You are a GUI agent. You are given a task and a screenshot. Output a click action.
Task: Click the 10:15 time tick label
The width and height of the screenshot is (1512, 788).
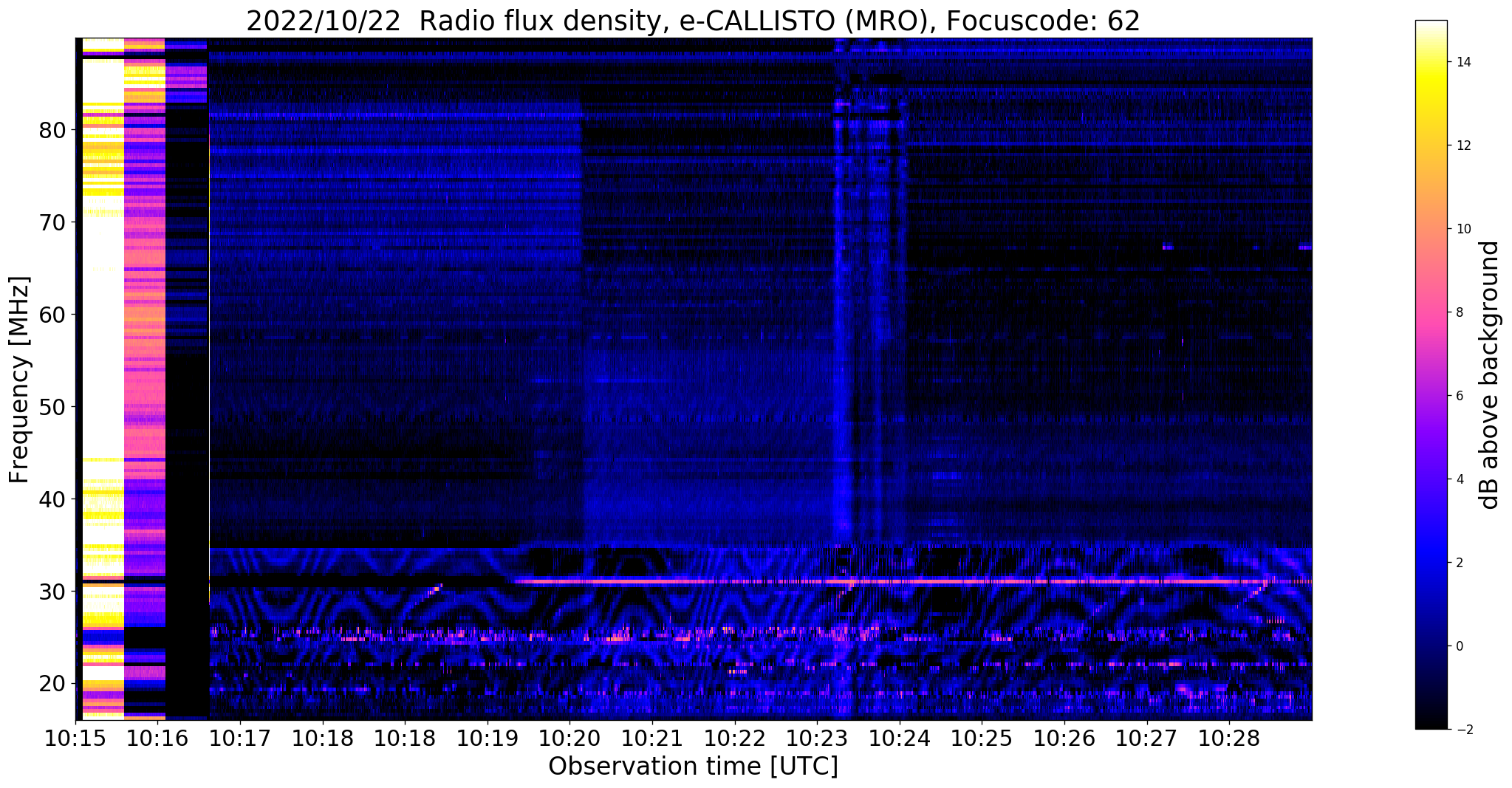tap(75, 739)
